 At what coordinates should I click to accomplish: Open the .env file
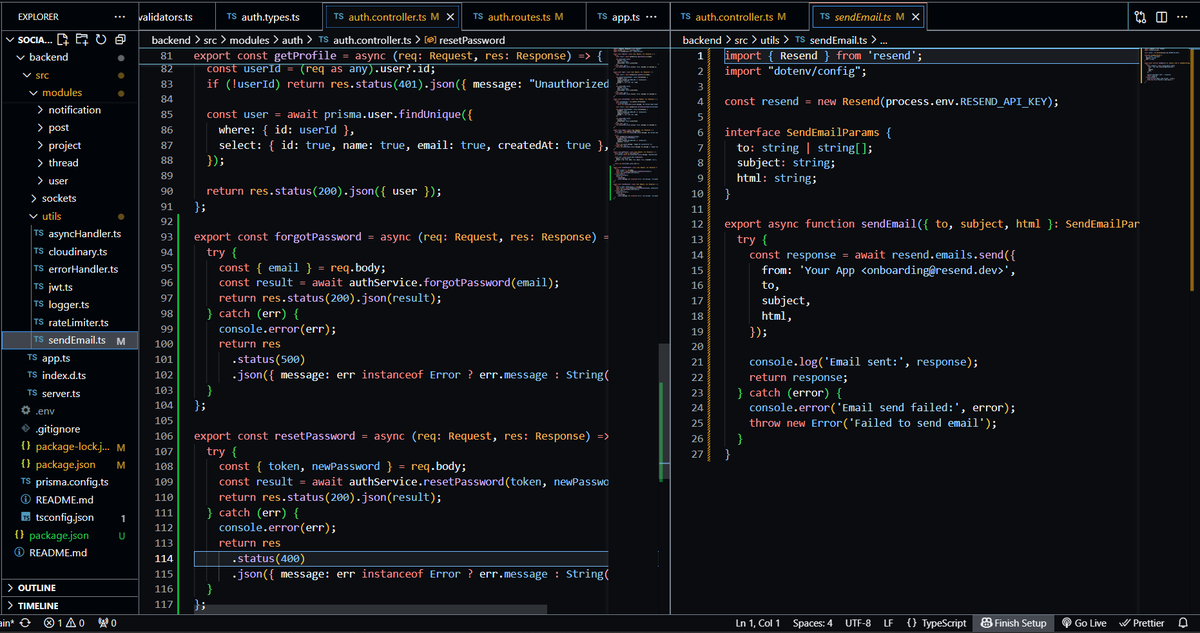pyautogui.click(x=44, y=411)
